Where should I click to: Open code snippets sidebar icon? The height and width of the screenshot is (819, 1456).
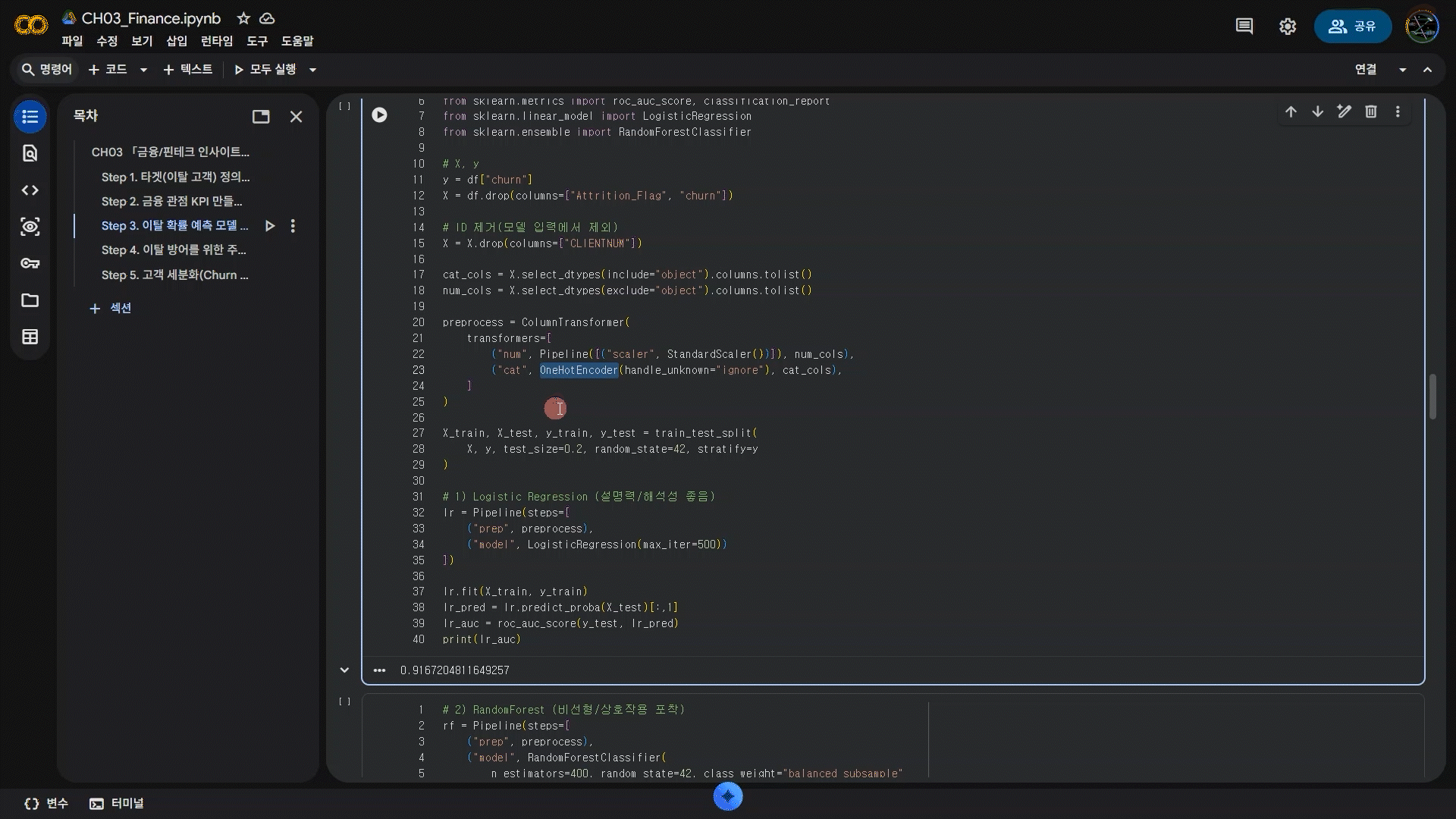click(x=30, y=190)
